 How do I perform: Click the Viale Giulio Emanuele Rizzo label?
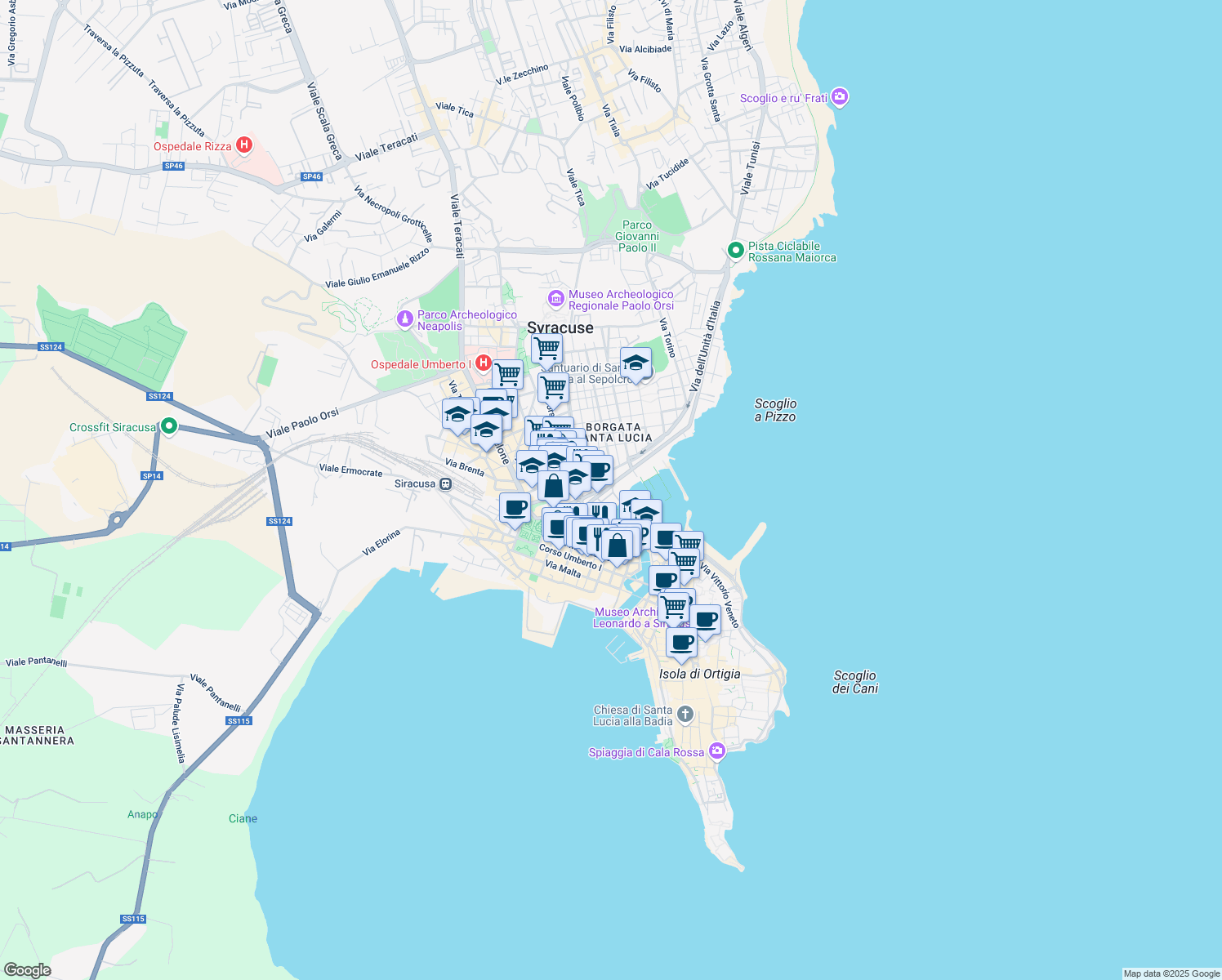(x=377, y=269)
